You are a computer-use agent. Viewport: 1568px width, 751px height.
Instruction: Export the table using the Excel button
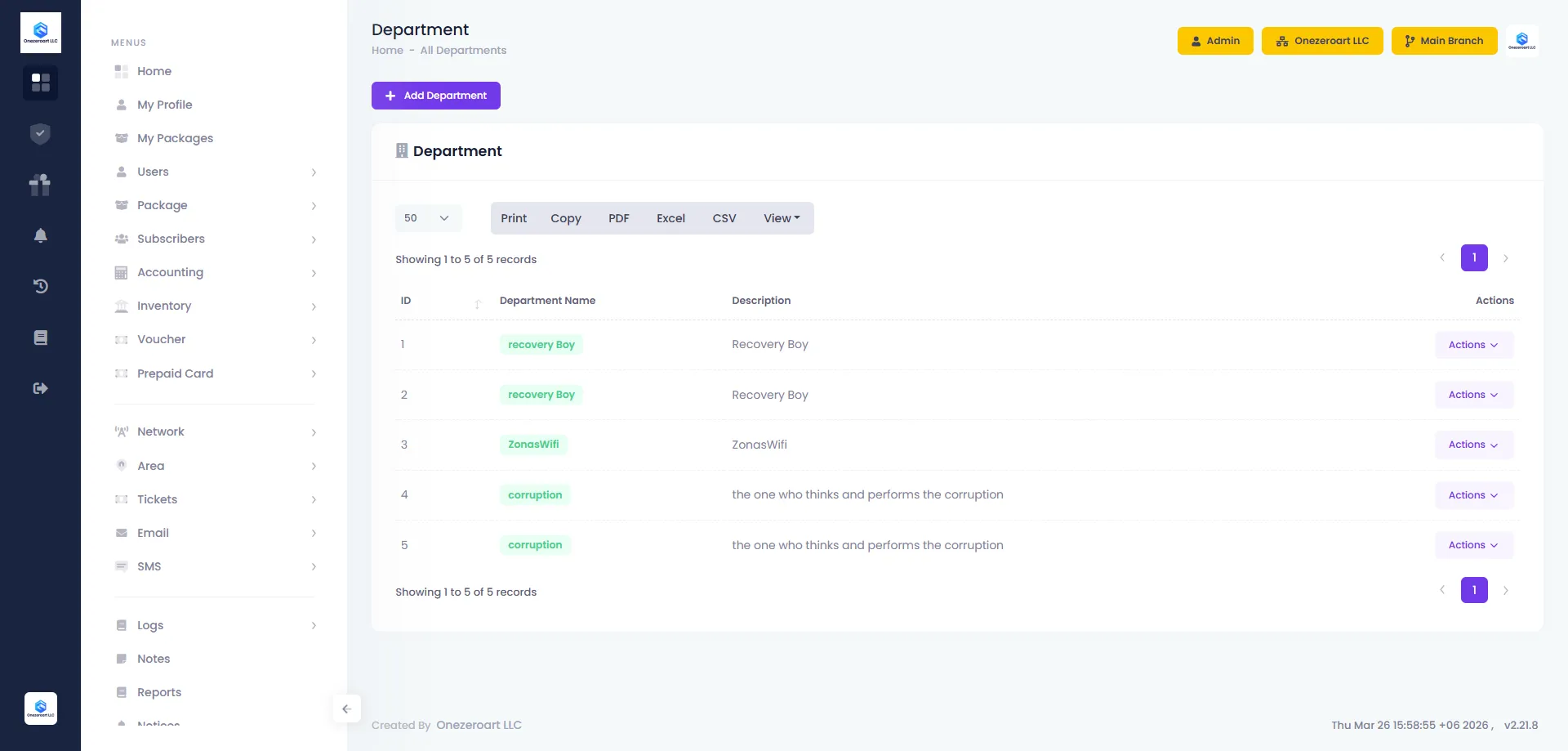[670, 218]
